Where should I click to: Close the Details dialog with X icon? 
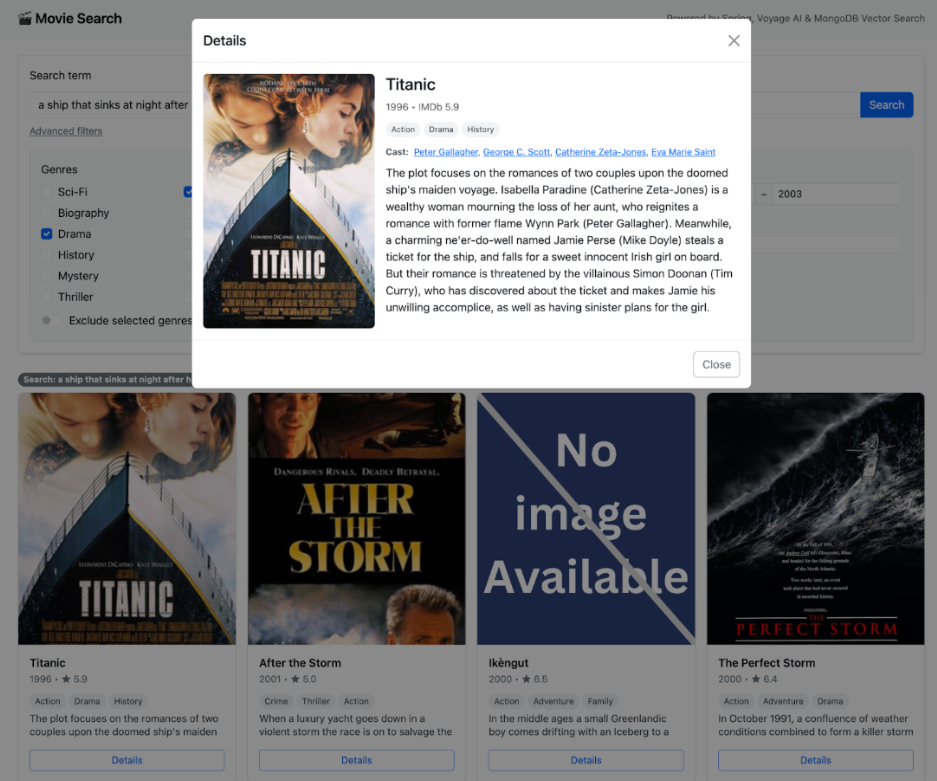click(734, 41)
